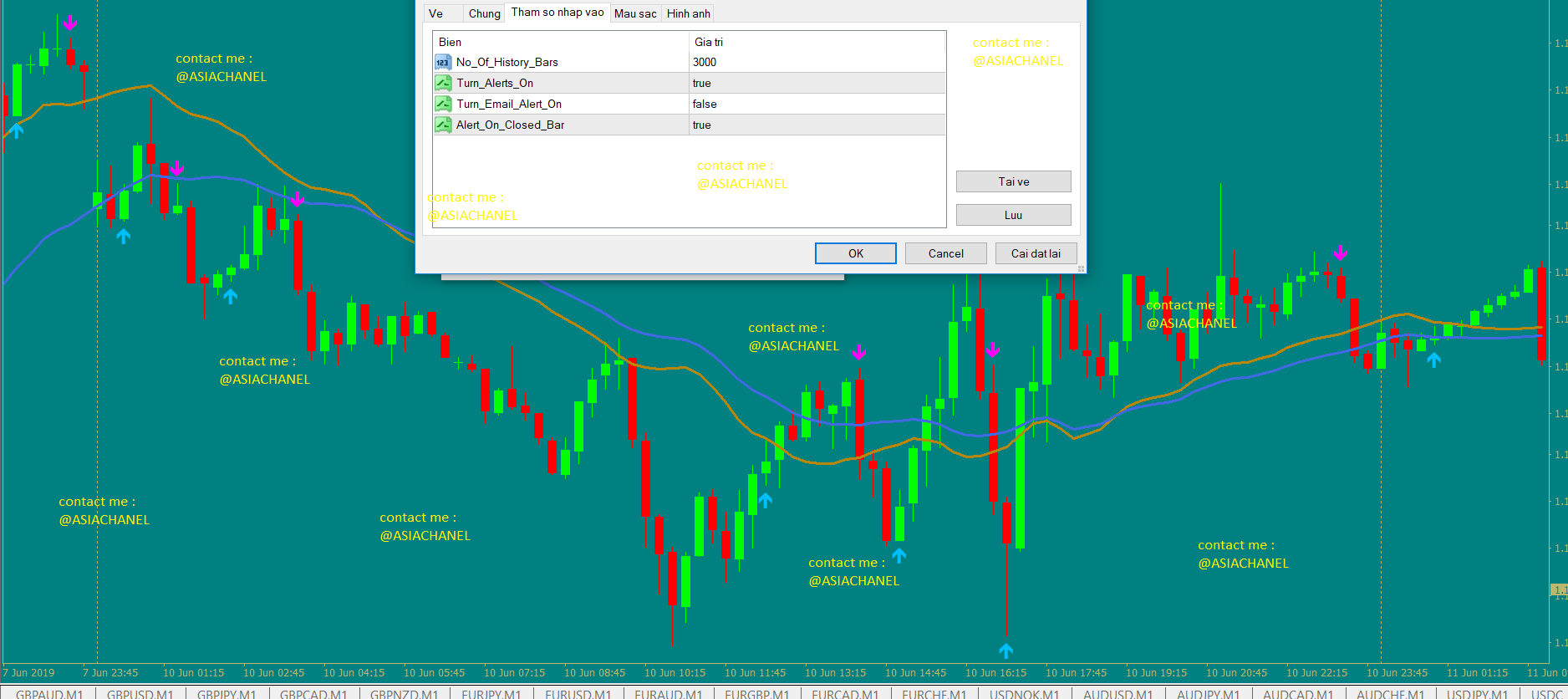
Task: Open the Mau sac tab
Action: coord(635,13)
